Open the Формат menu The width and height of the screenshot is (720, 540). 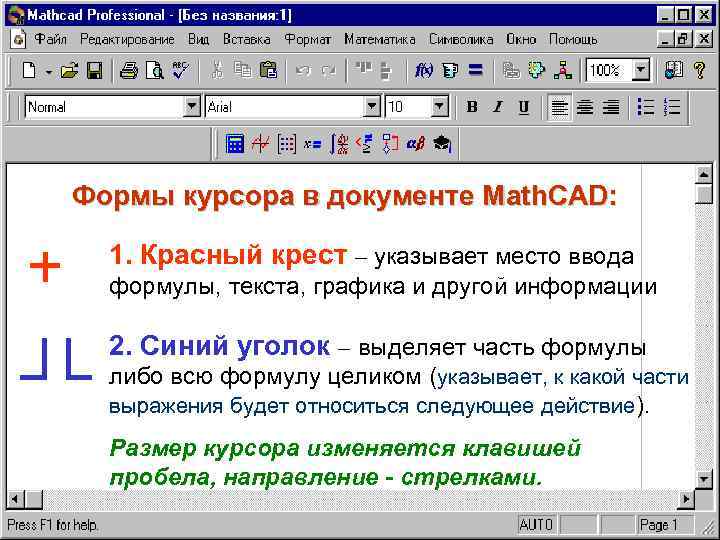click(307, 39)
